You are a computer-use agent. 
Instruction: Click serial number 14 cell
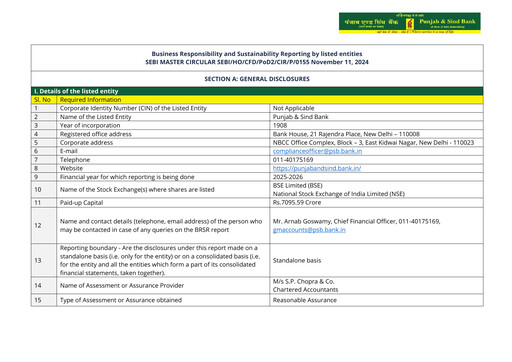point(44,285)
